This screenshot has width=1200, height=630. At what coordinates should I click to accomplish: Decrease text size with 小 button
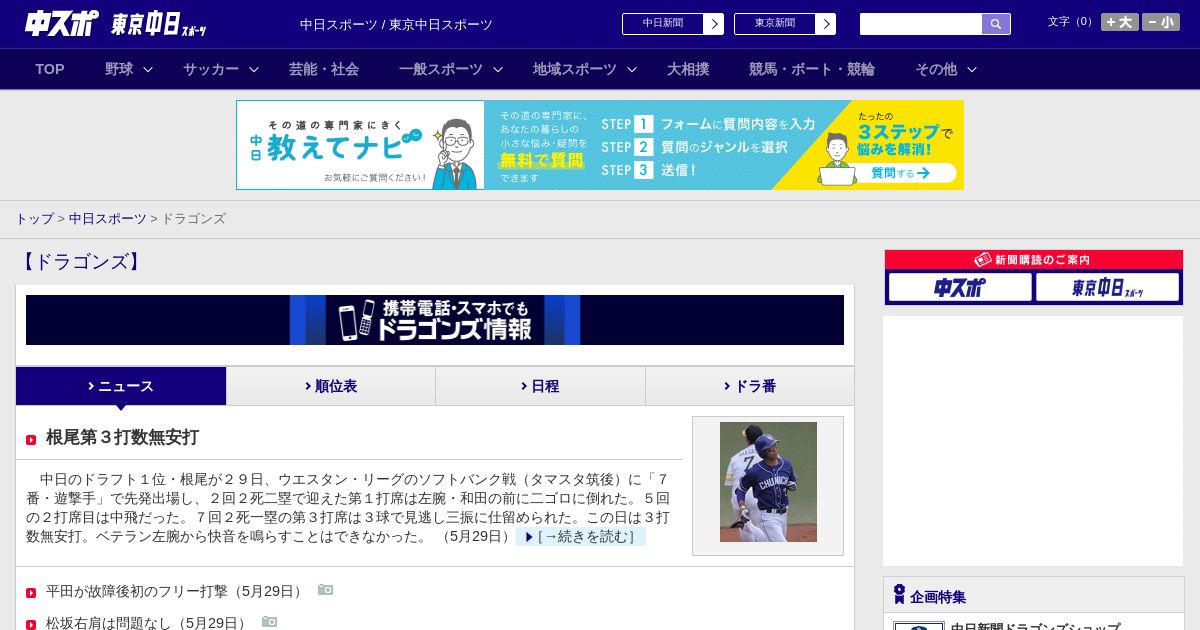(1161, 22)
